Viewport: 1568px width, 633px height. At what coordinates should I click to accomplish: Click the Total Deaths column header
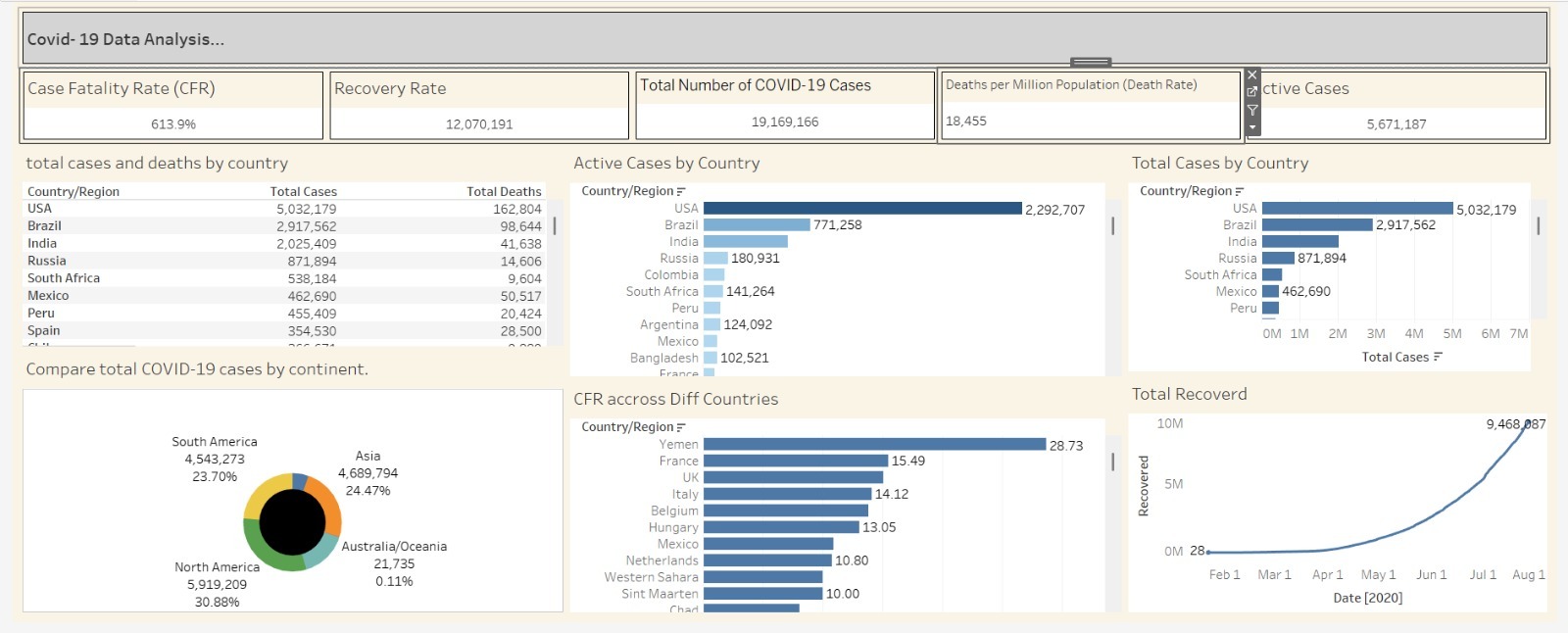tap(503, 192)
